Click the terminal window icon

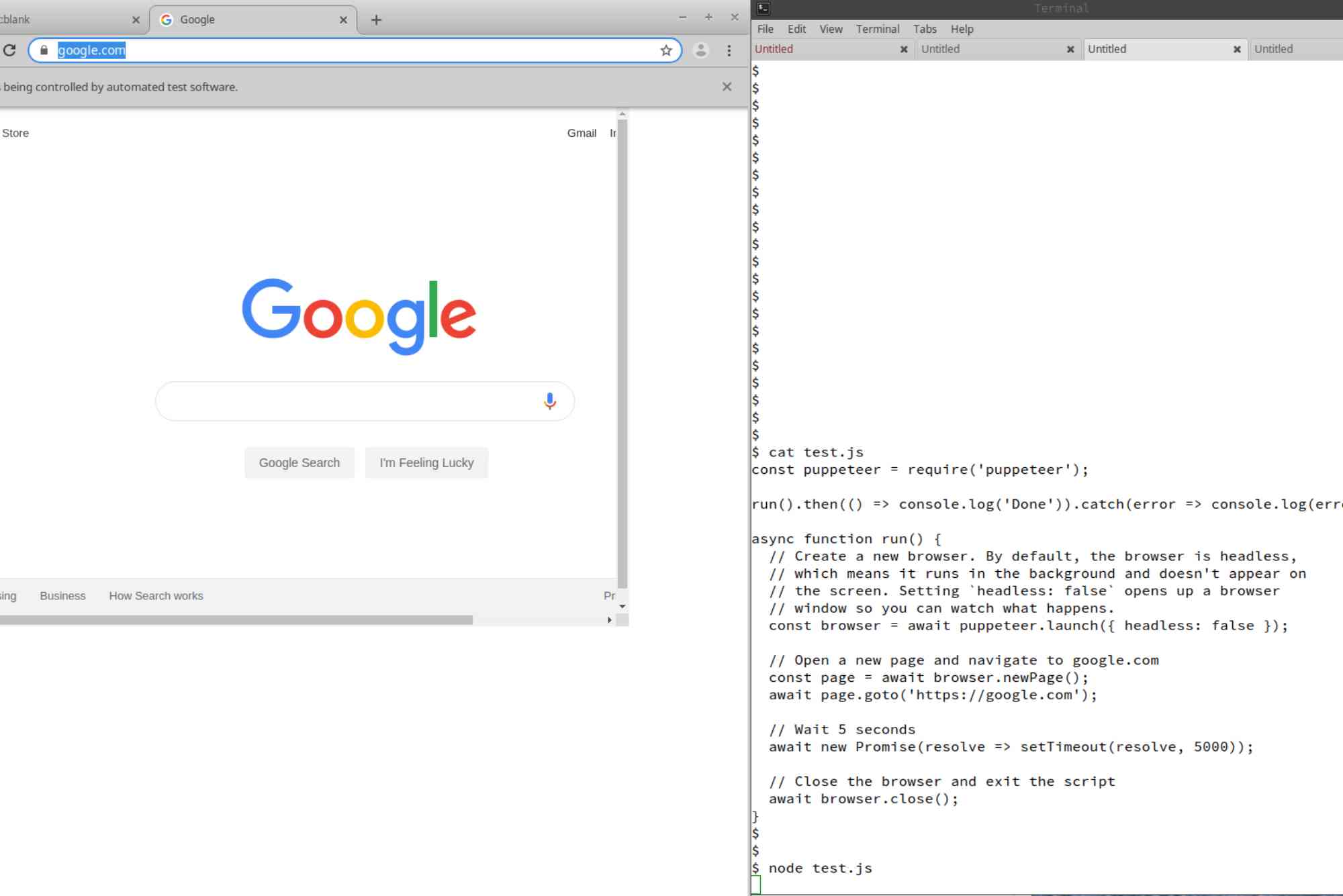763,8
